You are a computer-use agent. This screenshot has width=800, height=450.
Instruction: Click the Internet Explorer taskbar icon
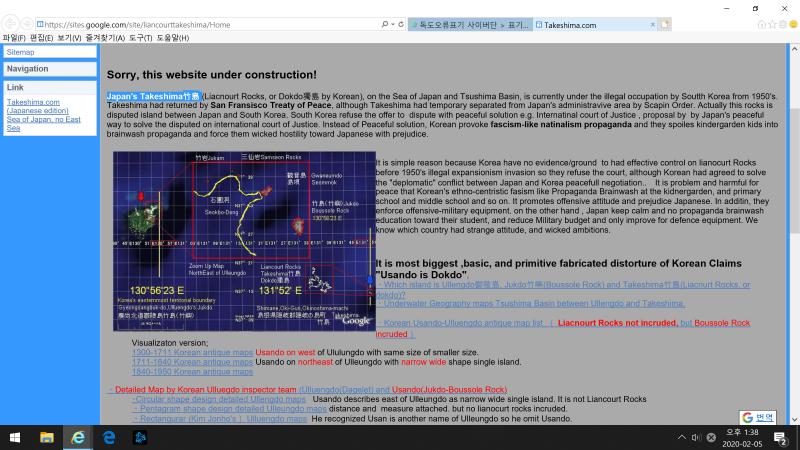coord(77,437)
